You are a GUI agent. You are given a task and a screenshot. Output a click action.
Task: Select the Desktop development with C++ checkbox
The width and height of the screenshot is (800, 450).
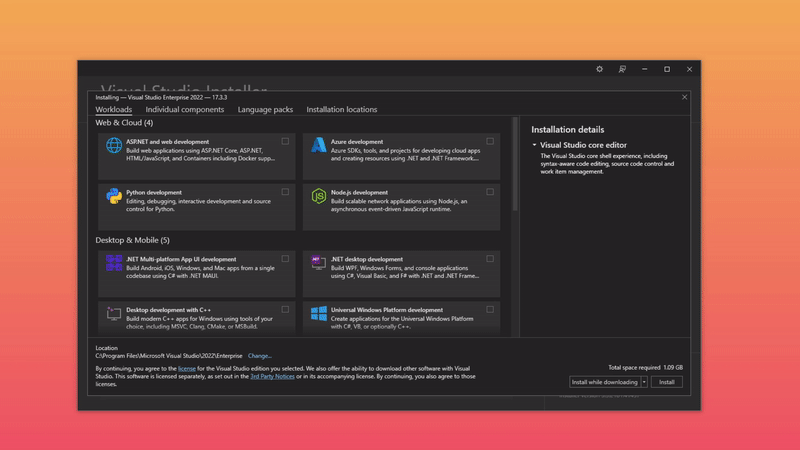coord(285,309)
